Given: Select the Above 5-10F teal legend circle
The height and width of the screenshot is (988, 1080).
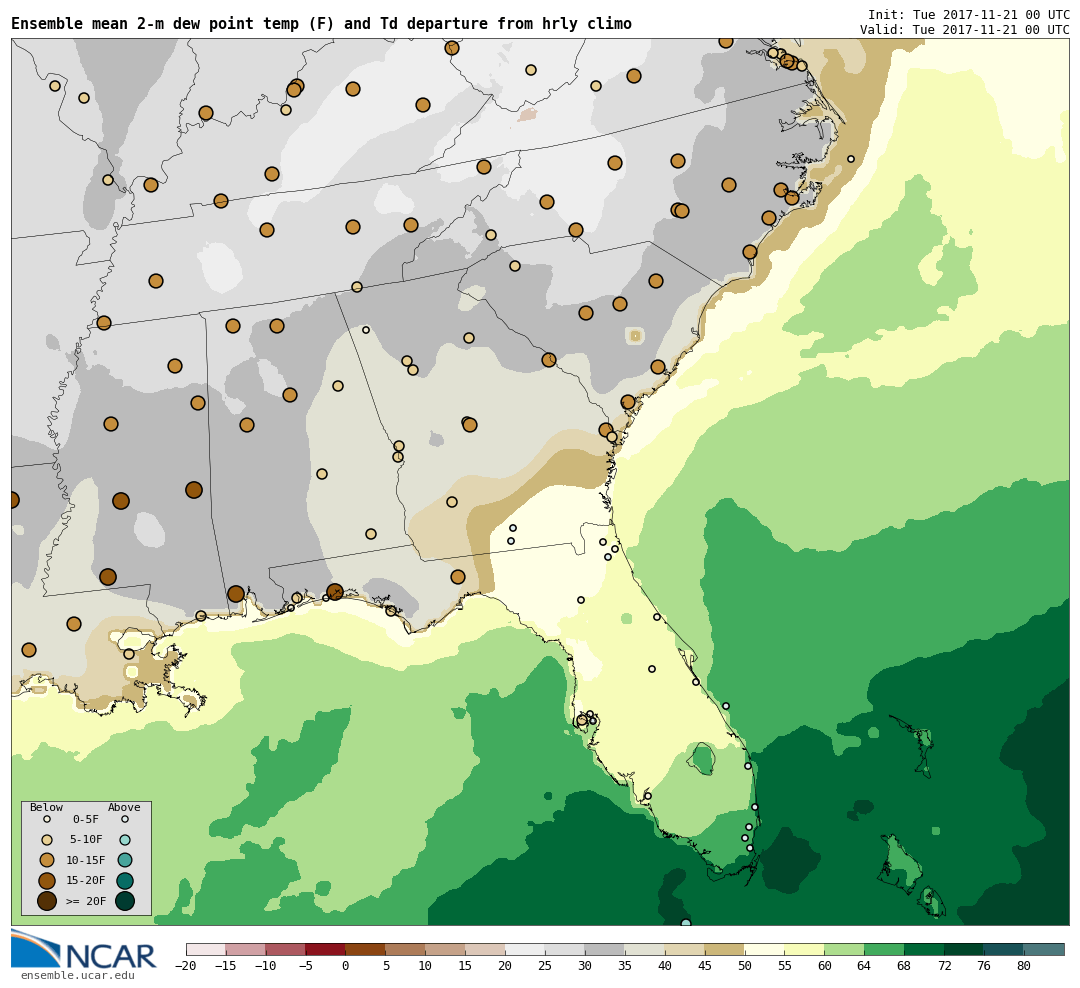Looking at the screenshot, I should tap(125, 840).
